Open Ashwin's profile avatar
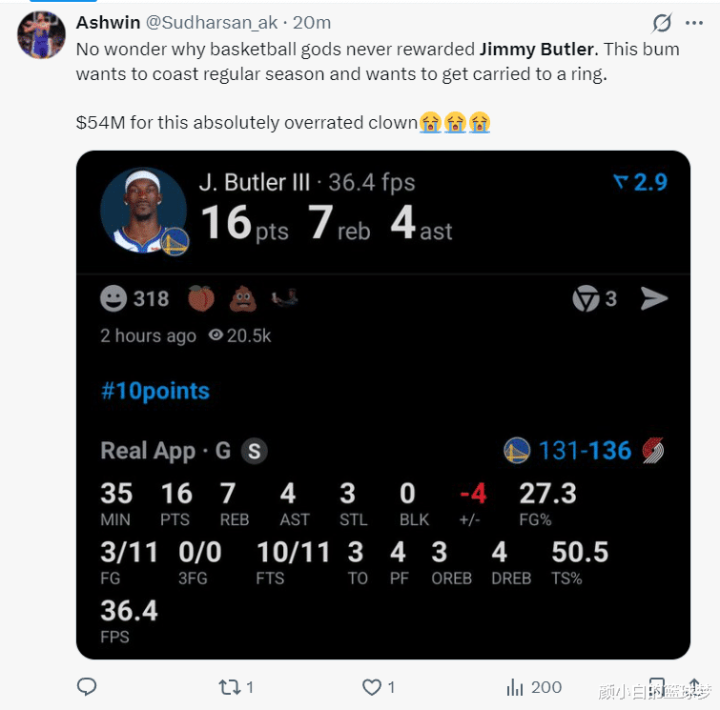Image resolution: width=720 pixels, height=710 pixels. click(41, 35)
